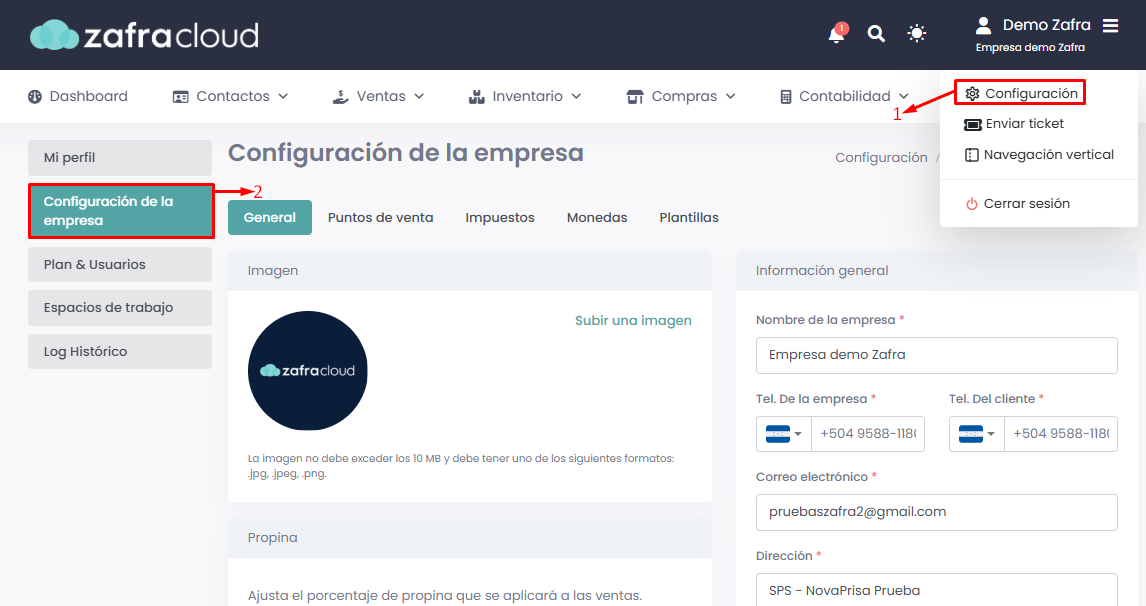1146x606 pixels.
Task: Click the Correo electrónico field
Action: (x=936, y=512)
